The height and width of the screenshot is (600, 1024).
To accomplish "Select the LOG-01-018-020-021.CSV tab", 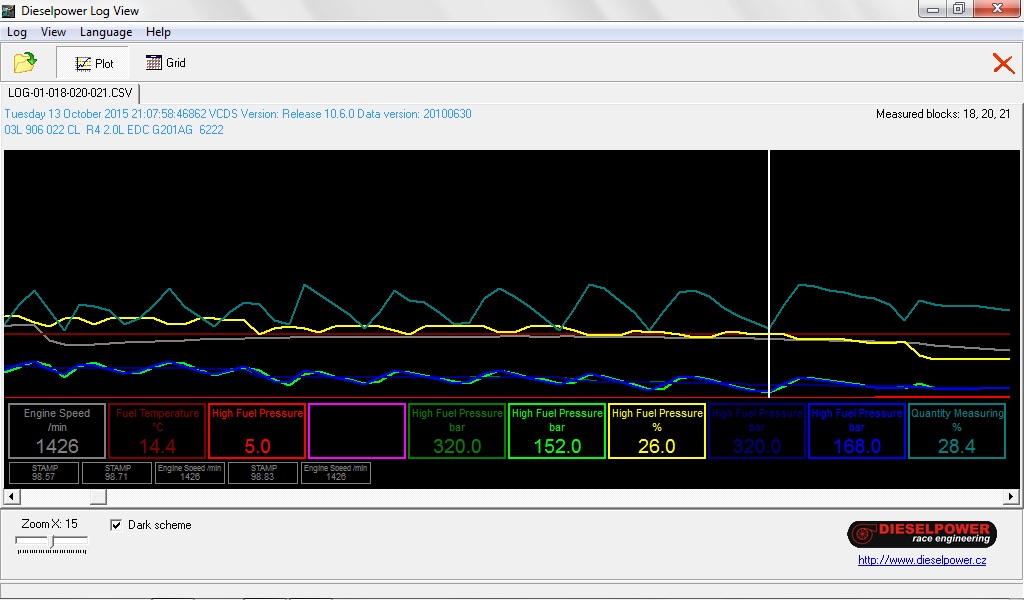I will click(x=70, y=93).
